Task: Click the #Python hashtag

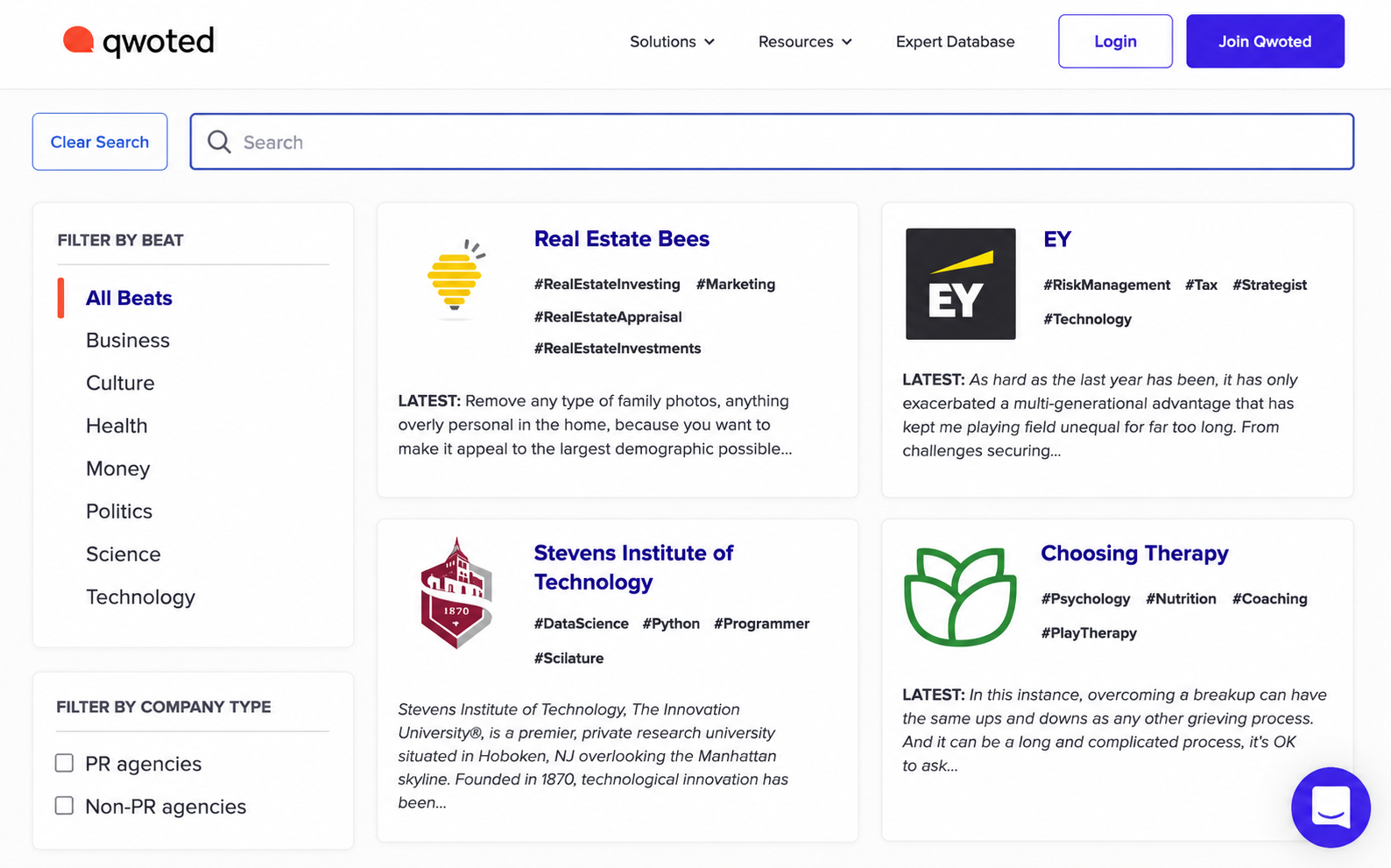Action: pyautogui.click(x=671, y=624)
